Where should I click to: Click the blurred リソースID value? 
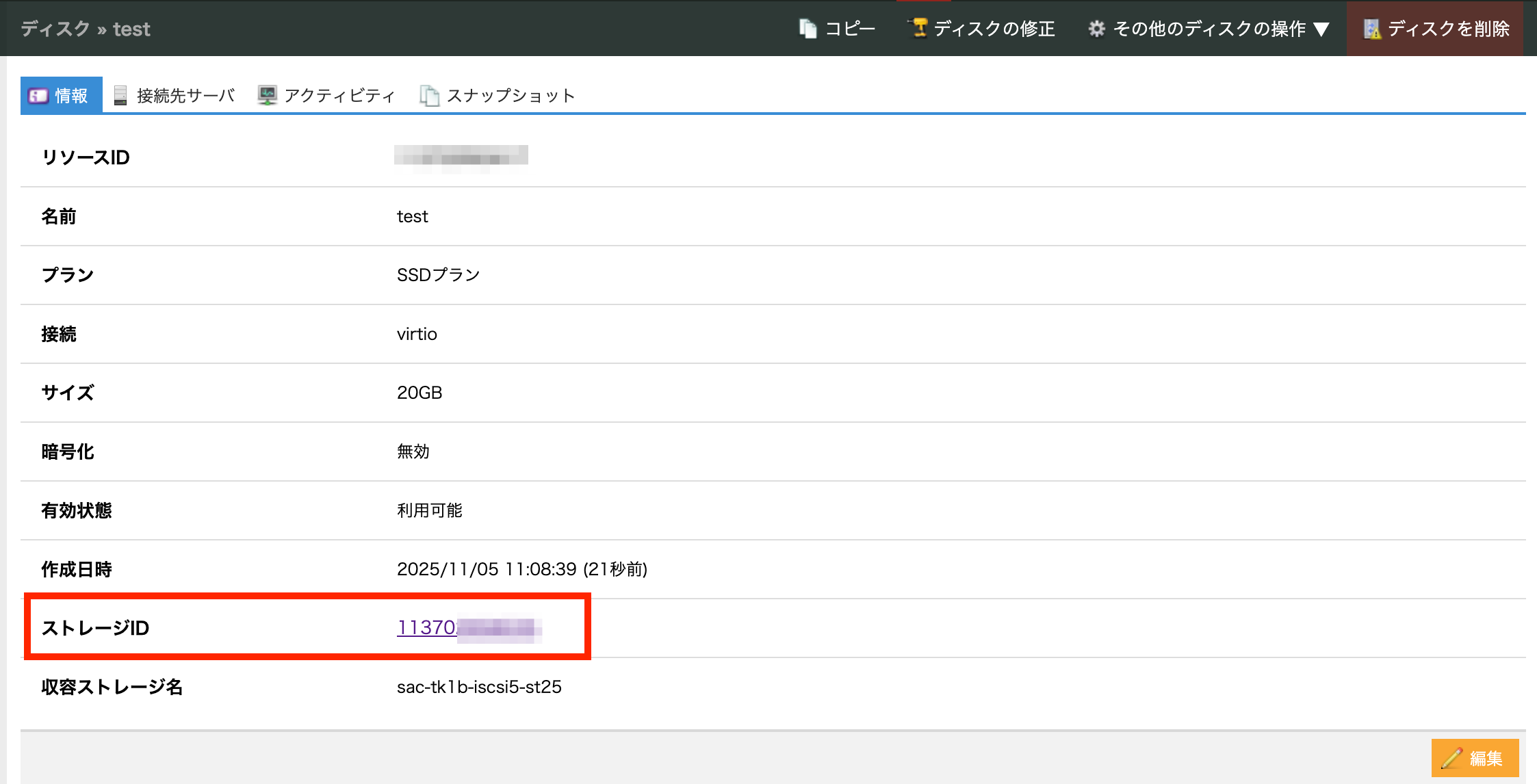point(461,157)
